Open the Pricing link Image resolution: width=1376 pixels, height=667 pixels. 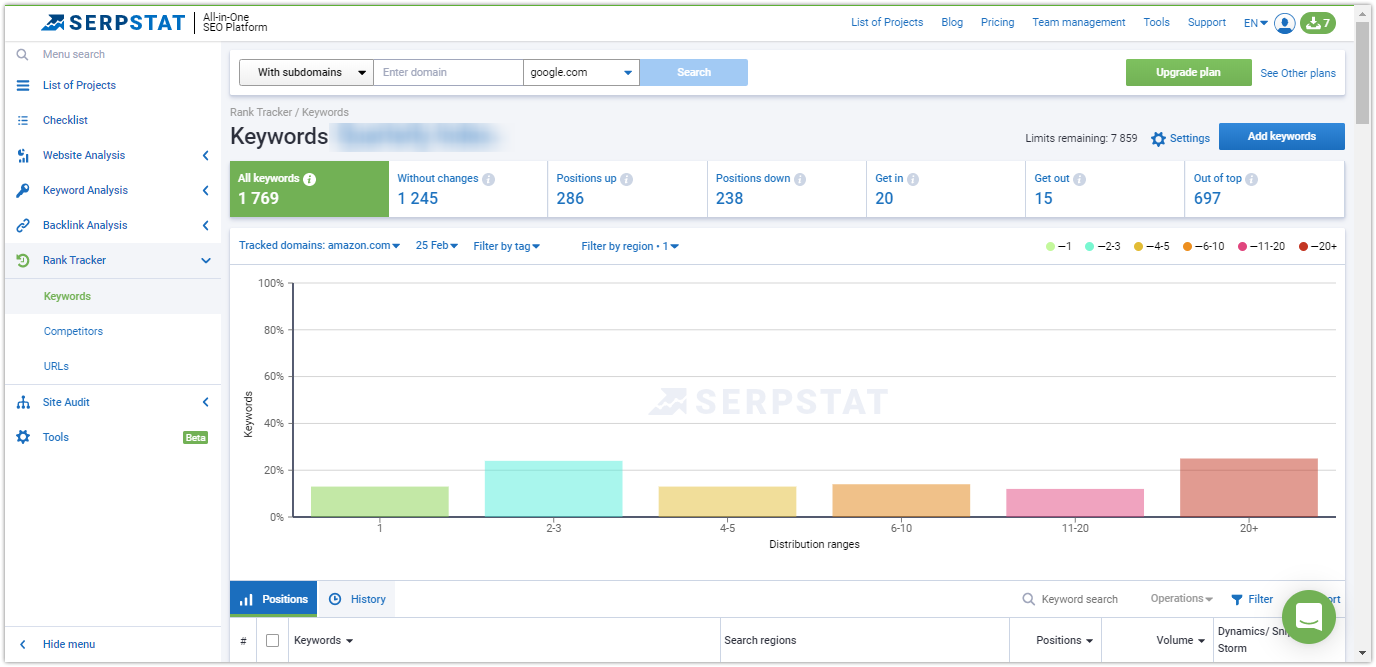point(997,22)
